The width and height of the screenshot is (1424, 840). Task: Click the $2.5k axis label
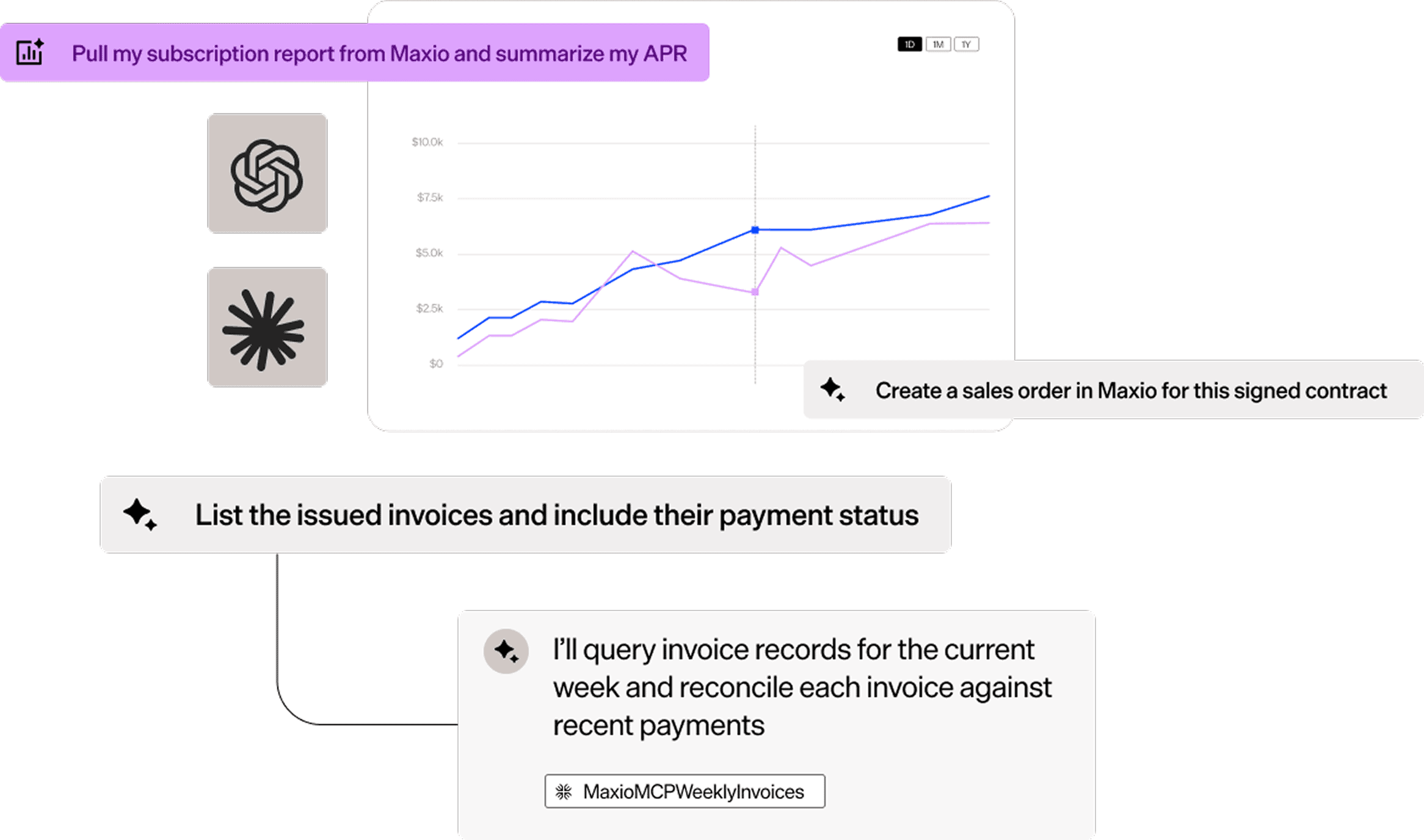(429, 308)
